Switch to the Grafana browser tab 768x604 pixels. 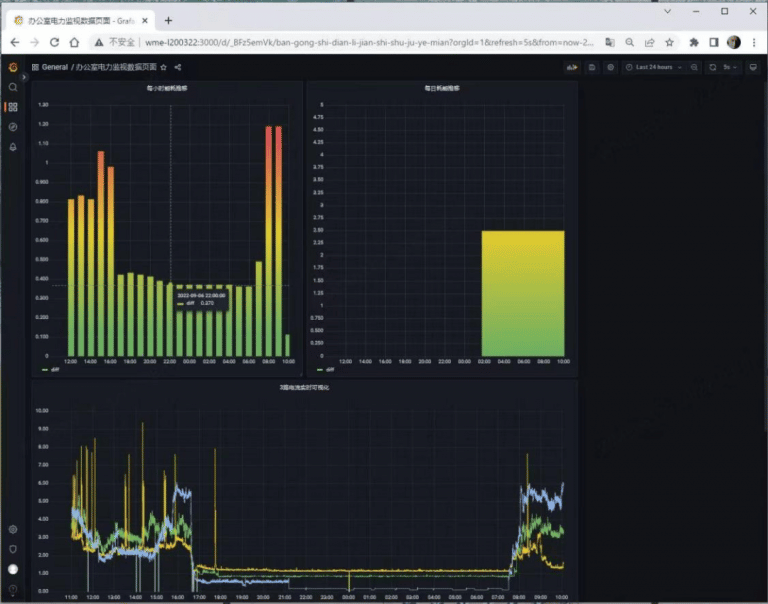78,20
